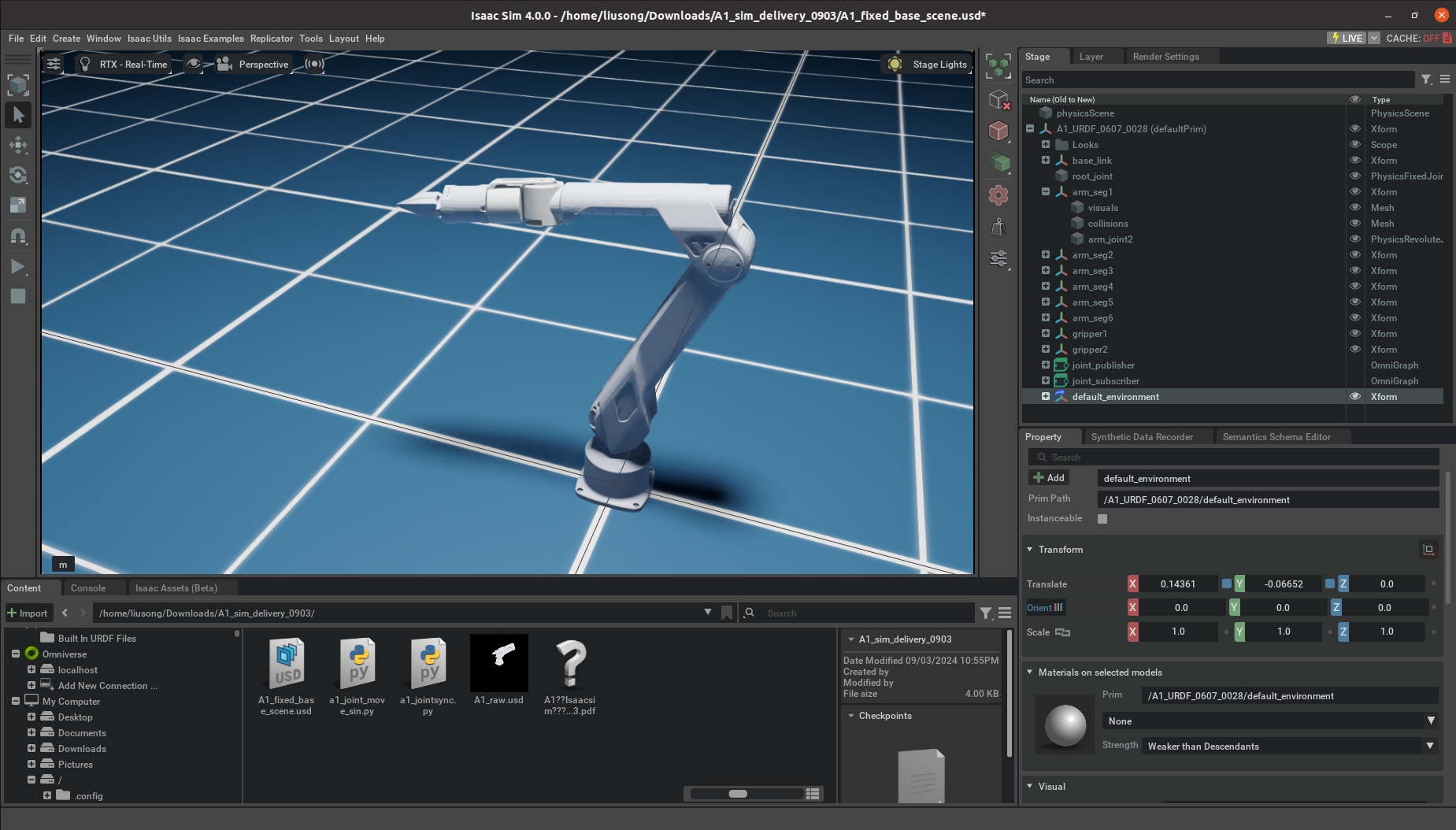Enable the Instanceable checkbox

point(1102,519)
